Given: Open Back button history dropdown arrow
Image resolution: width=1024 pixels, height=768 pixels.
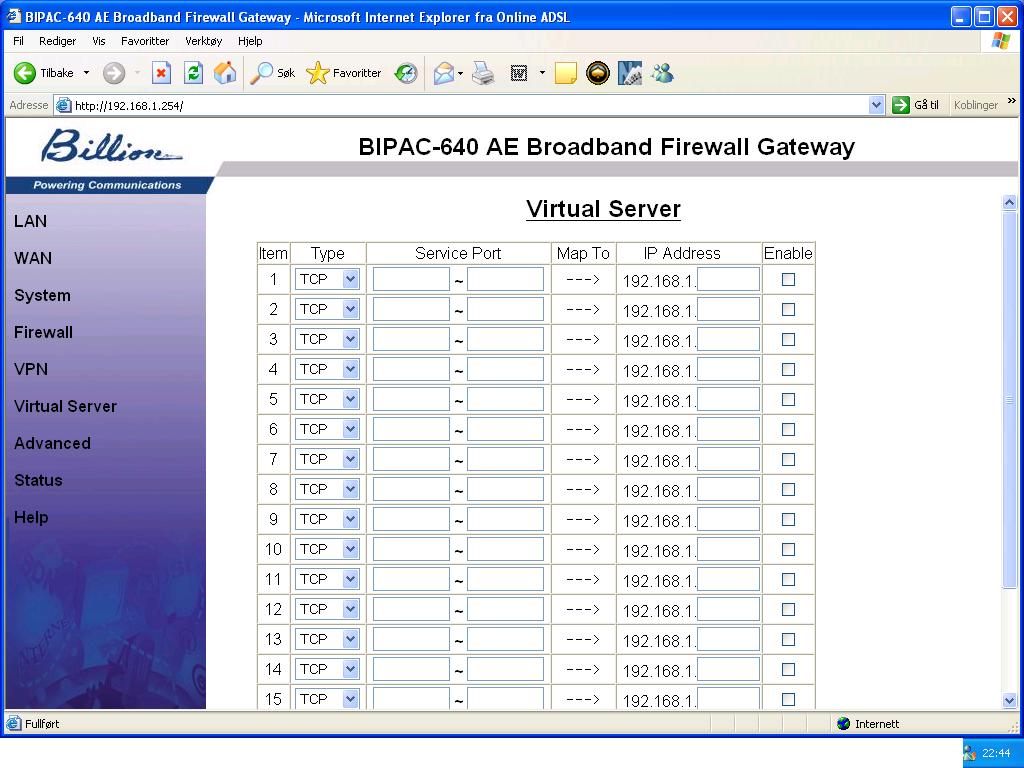Looking at the screenshot, I should click(x=86, y=73).
